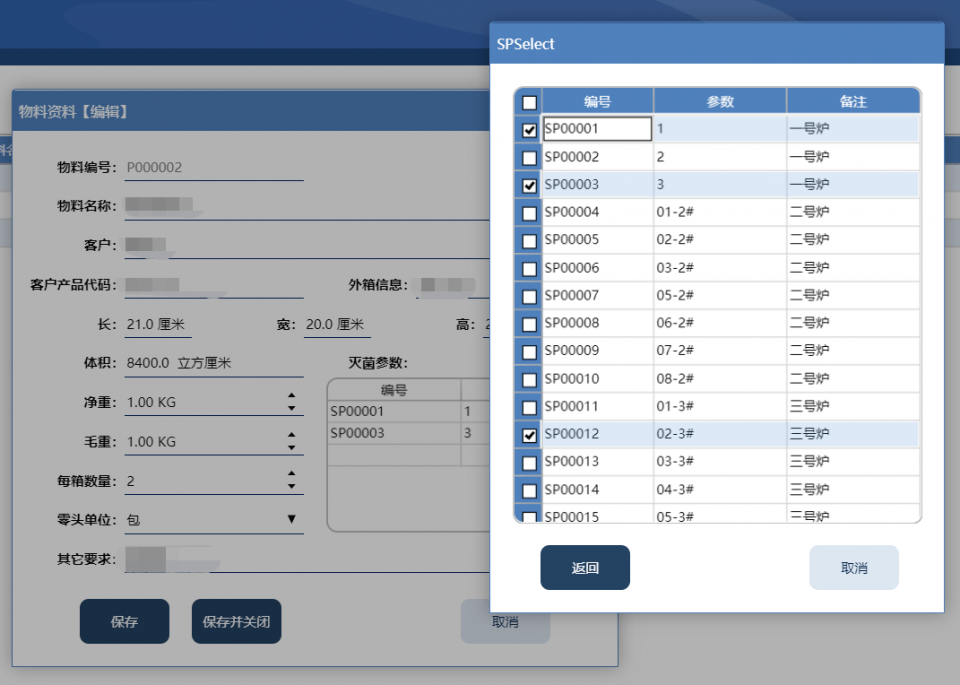Check the SP00002 row checkbox

click(x=530, y=157)
